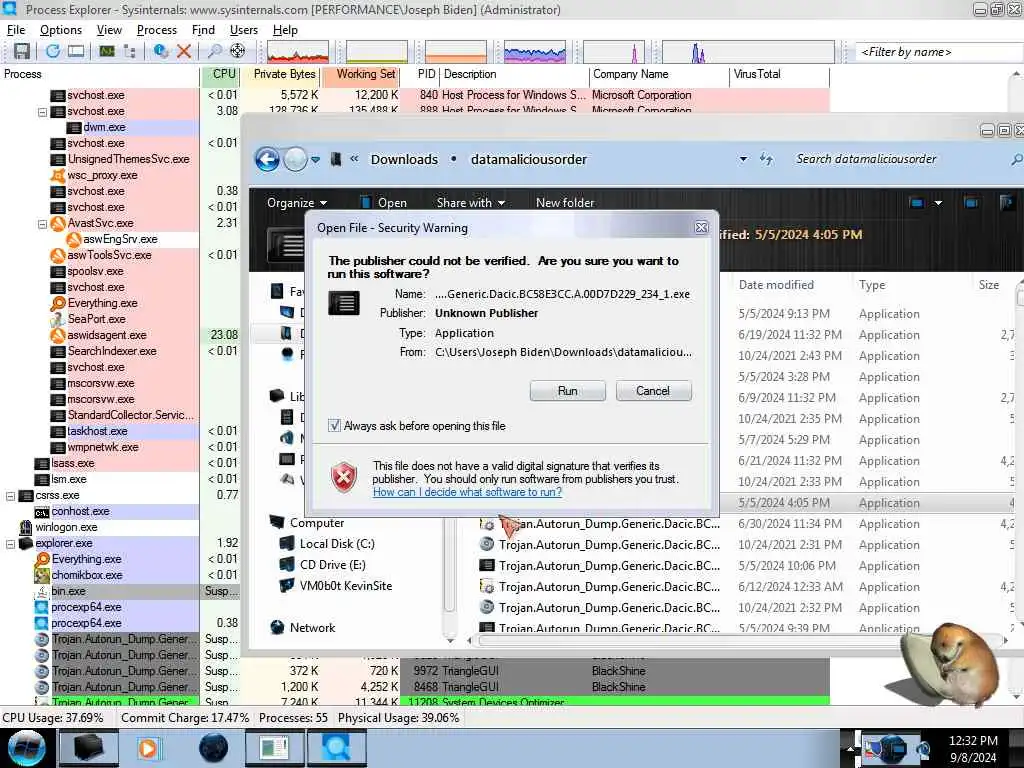Open the Process Explorer magnifier taskbar icon

coord(336,748)
